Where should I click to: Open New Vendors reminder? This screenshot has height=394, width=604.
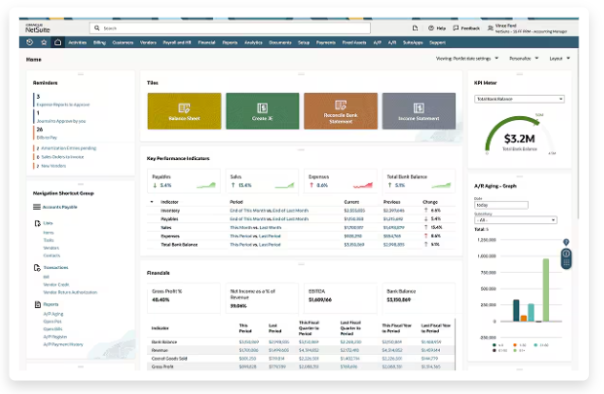(54, 166)
